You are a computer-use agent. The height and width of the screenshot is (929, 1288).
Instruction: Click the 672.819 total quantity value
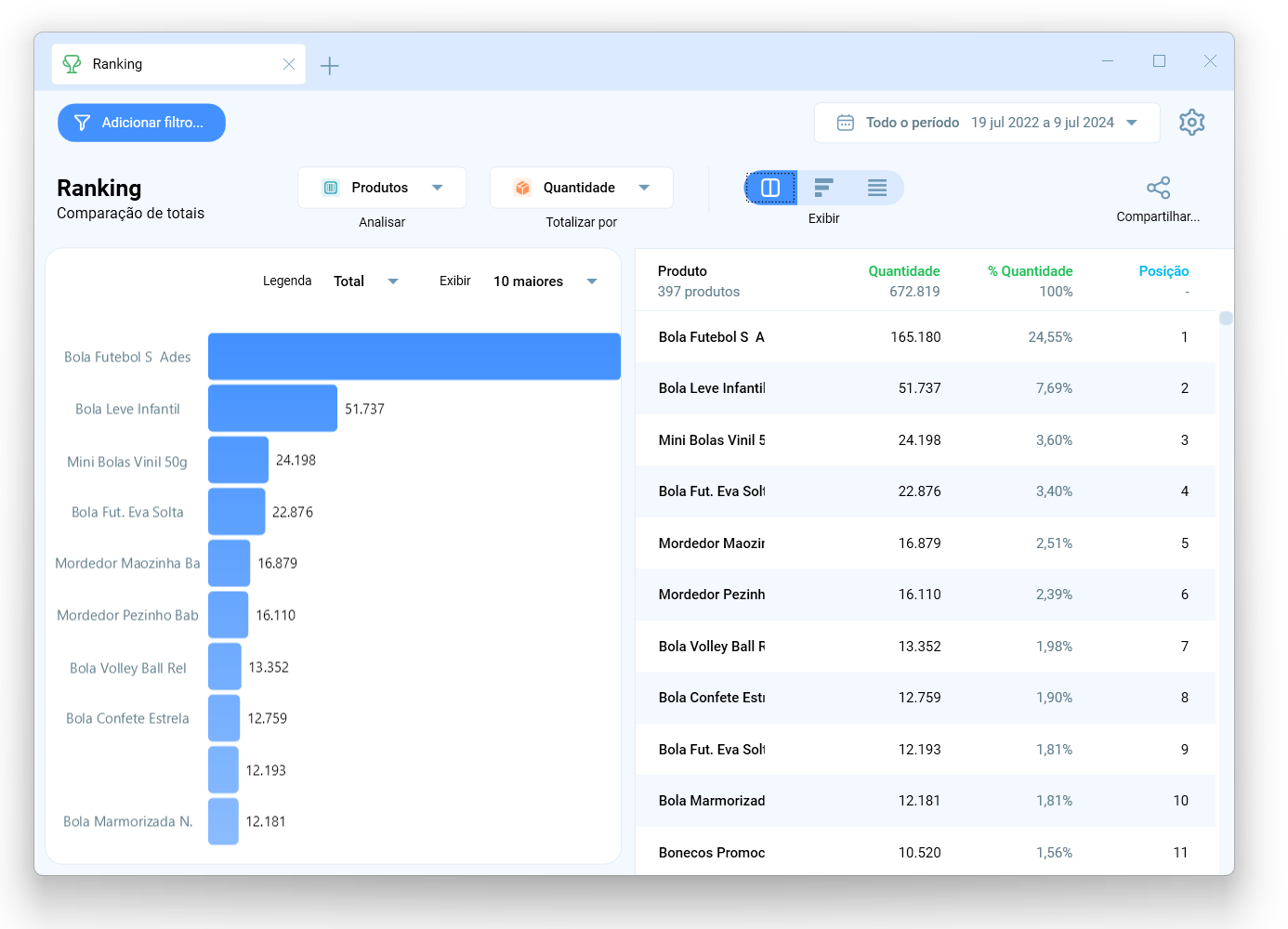914,292
